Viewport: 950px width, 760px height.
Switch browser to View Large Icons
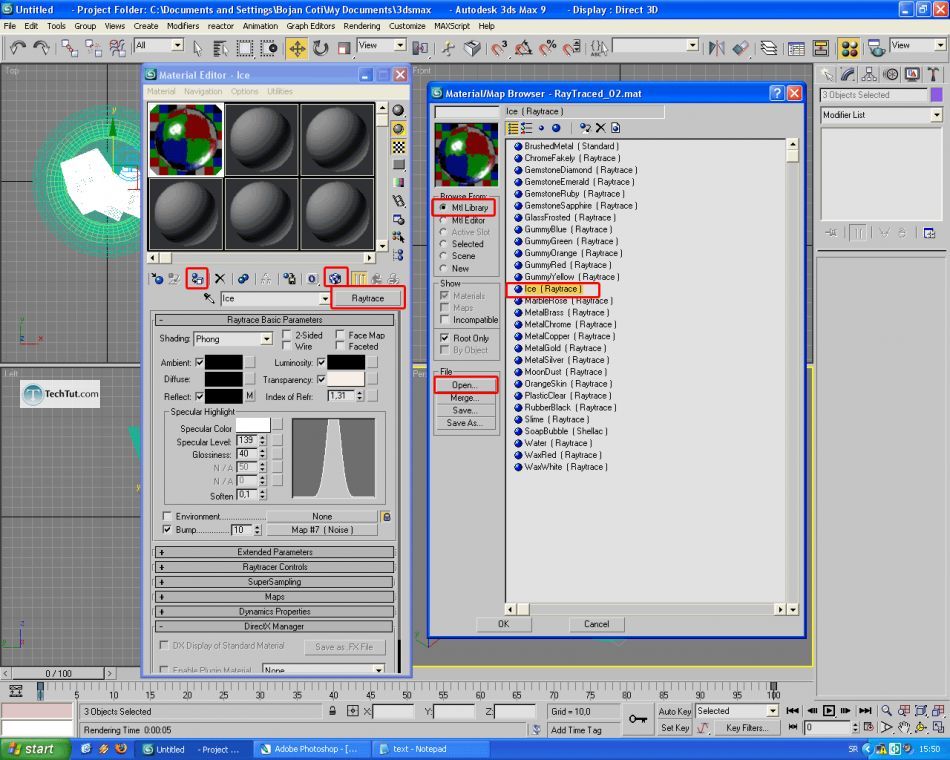[556, 128]
